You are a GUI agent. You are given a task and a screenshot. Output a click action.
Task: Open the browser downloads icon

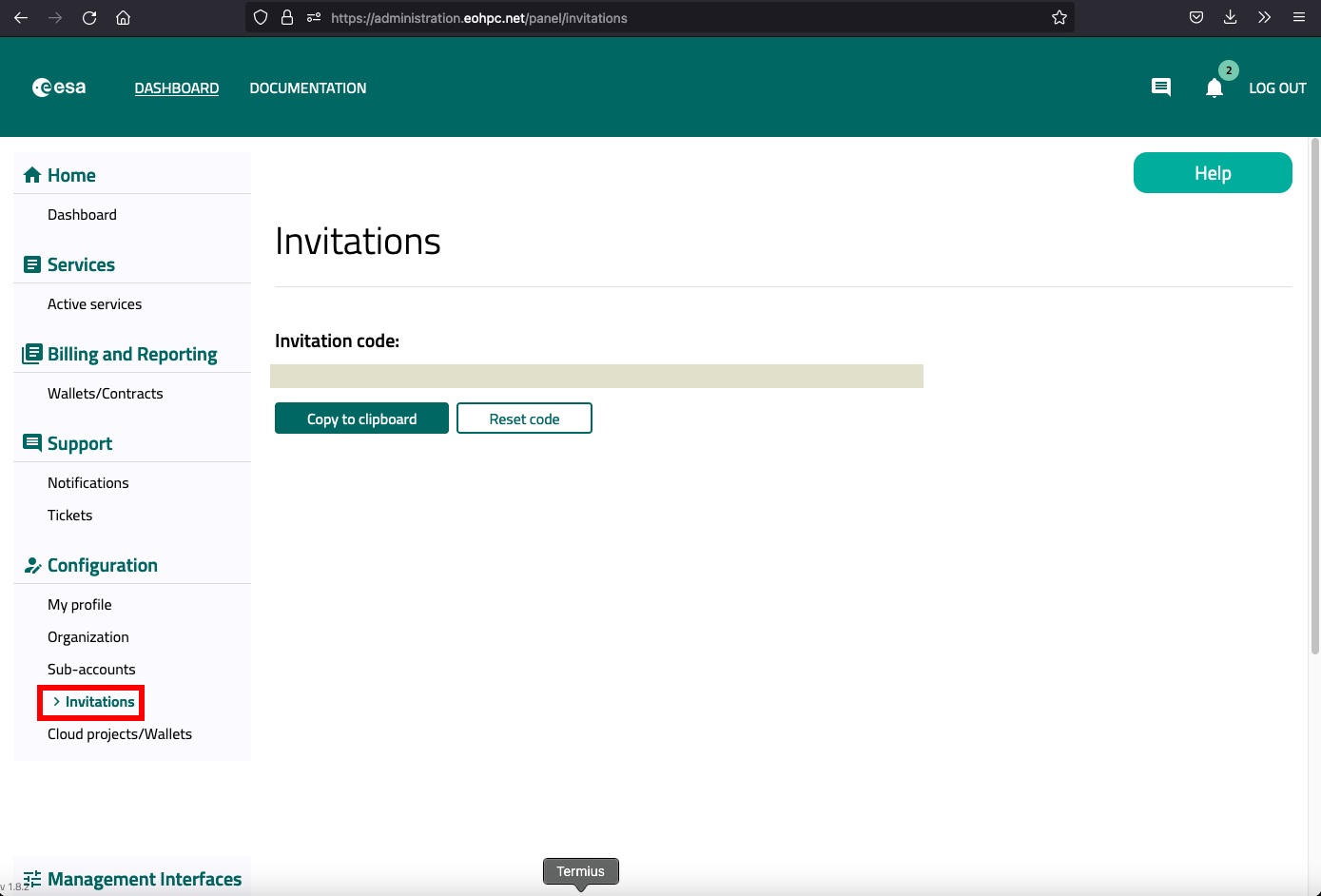[x=1230, y=17]
